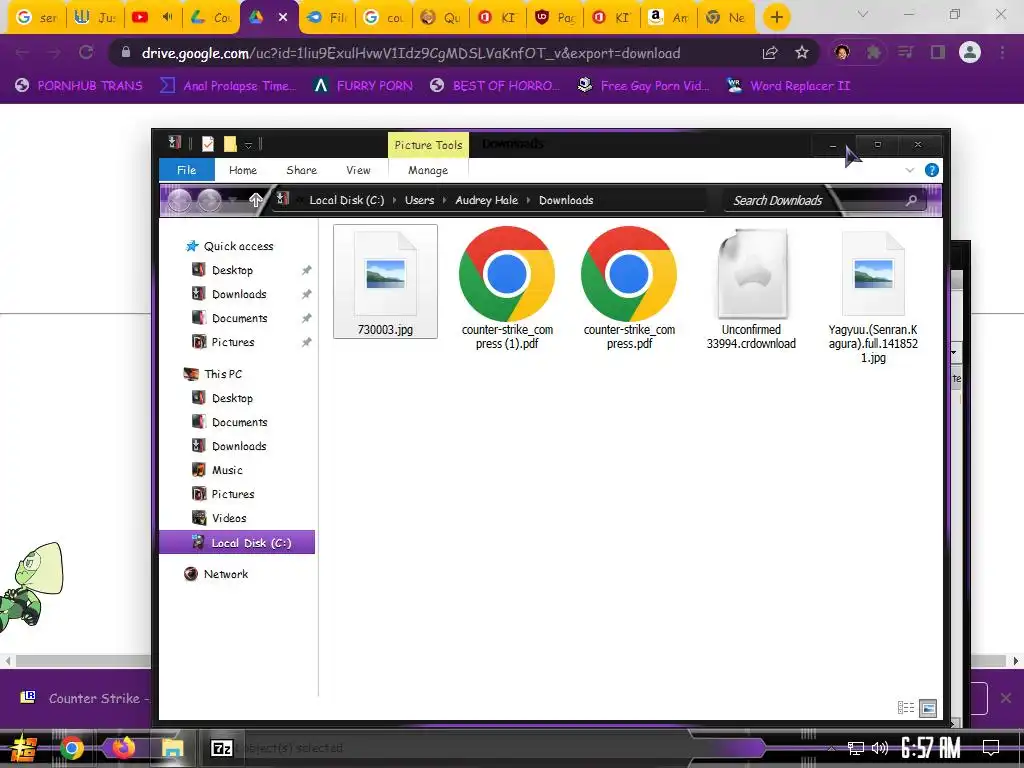
Task: Expand the ribbon with the chevron arrow
Action: 910,170
